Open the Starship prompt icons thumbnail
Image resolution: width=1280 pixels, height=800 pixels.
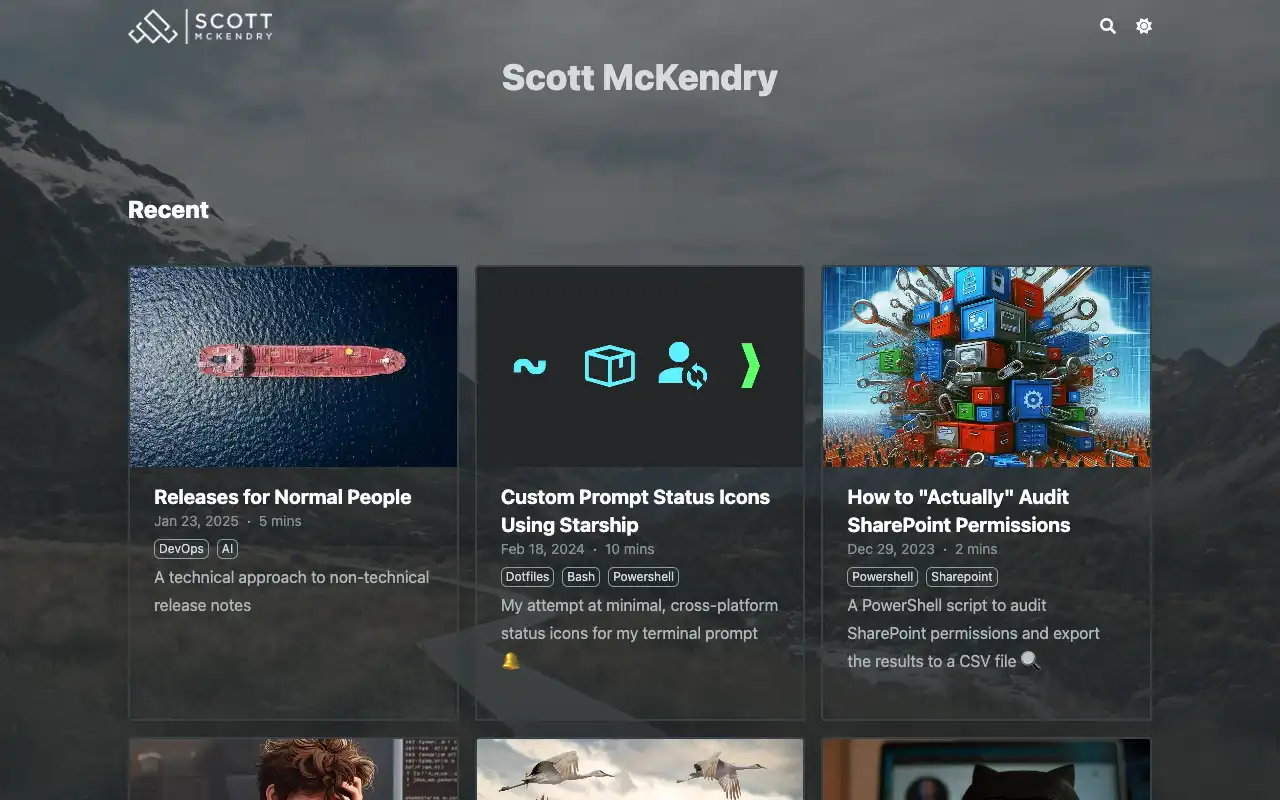(x=639, y=366)
